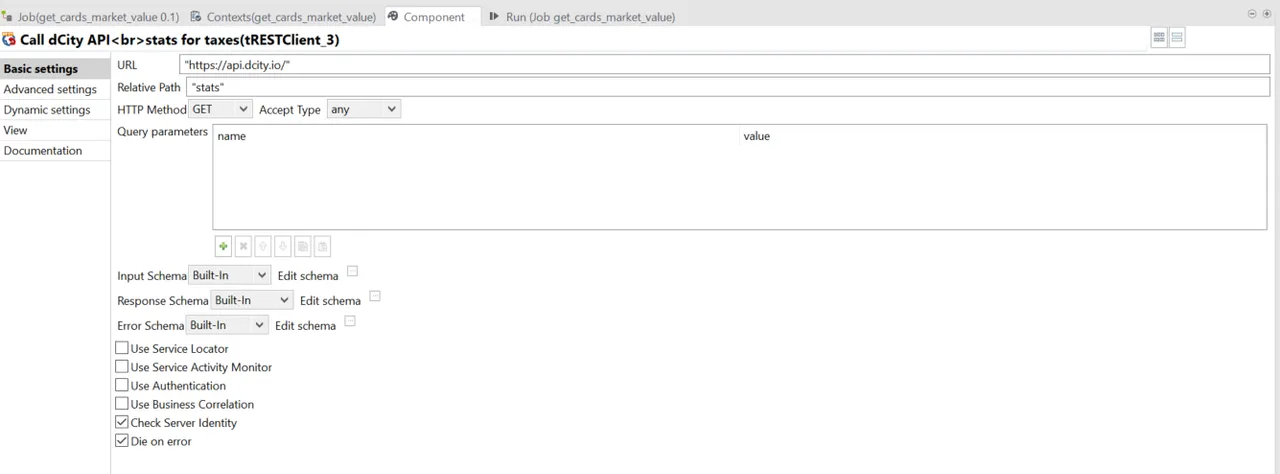The width and height of the screenshot is (1280, 474).
Task: Switch to Contexts(get_cards_market_value) tab
Action: click(284, 17)
